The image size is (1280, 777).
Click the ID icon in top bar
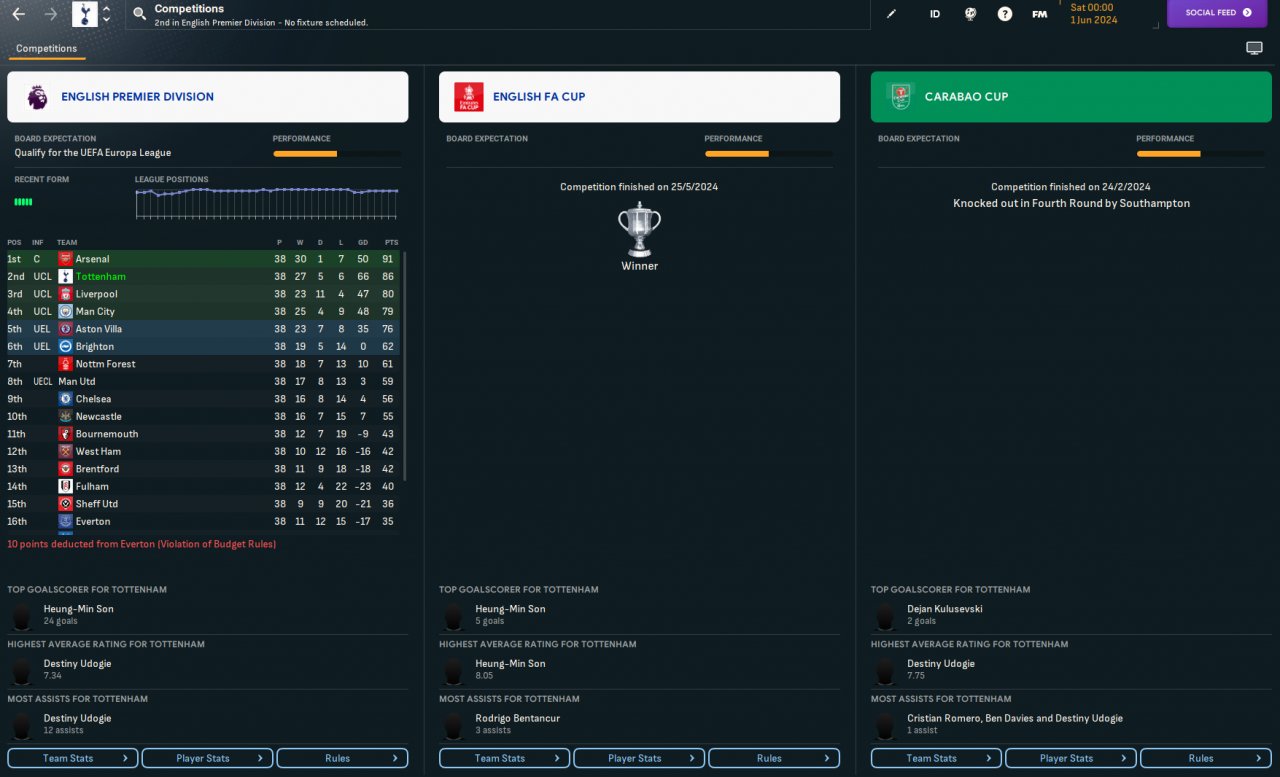935,14
